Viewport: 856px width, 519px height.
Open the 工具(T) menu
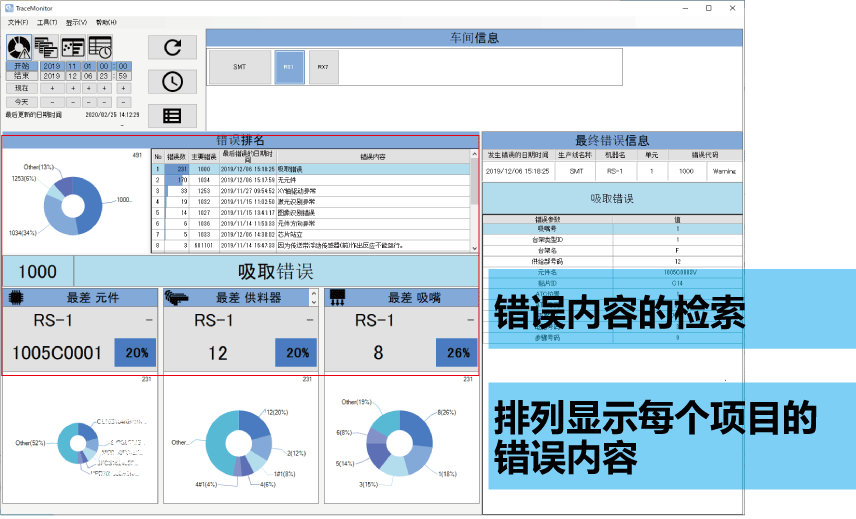tap(46, 21)
